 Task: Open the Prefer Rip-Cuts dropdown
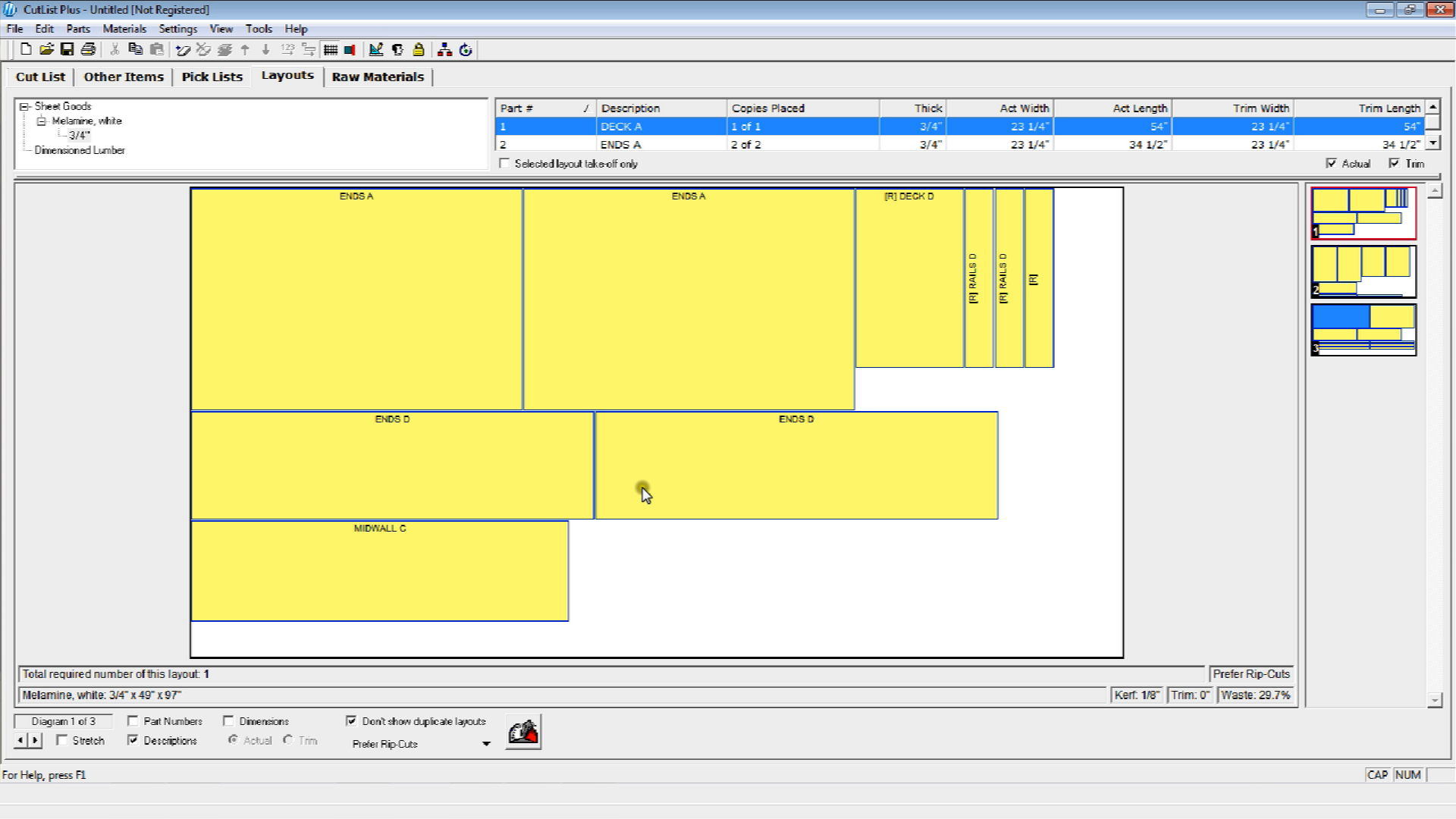[485, 743]
